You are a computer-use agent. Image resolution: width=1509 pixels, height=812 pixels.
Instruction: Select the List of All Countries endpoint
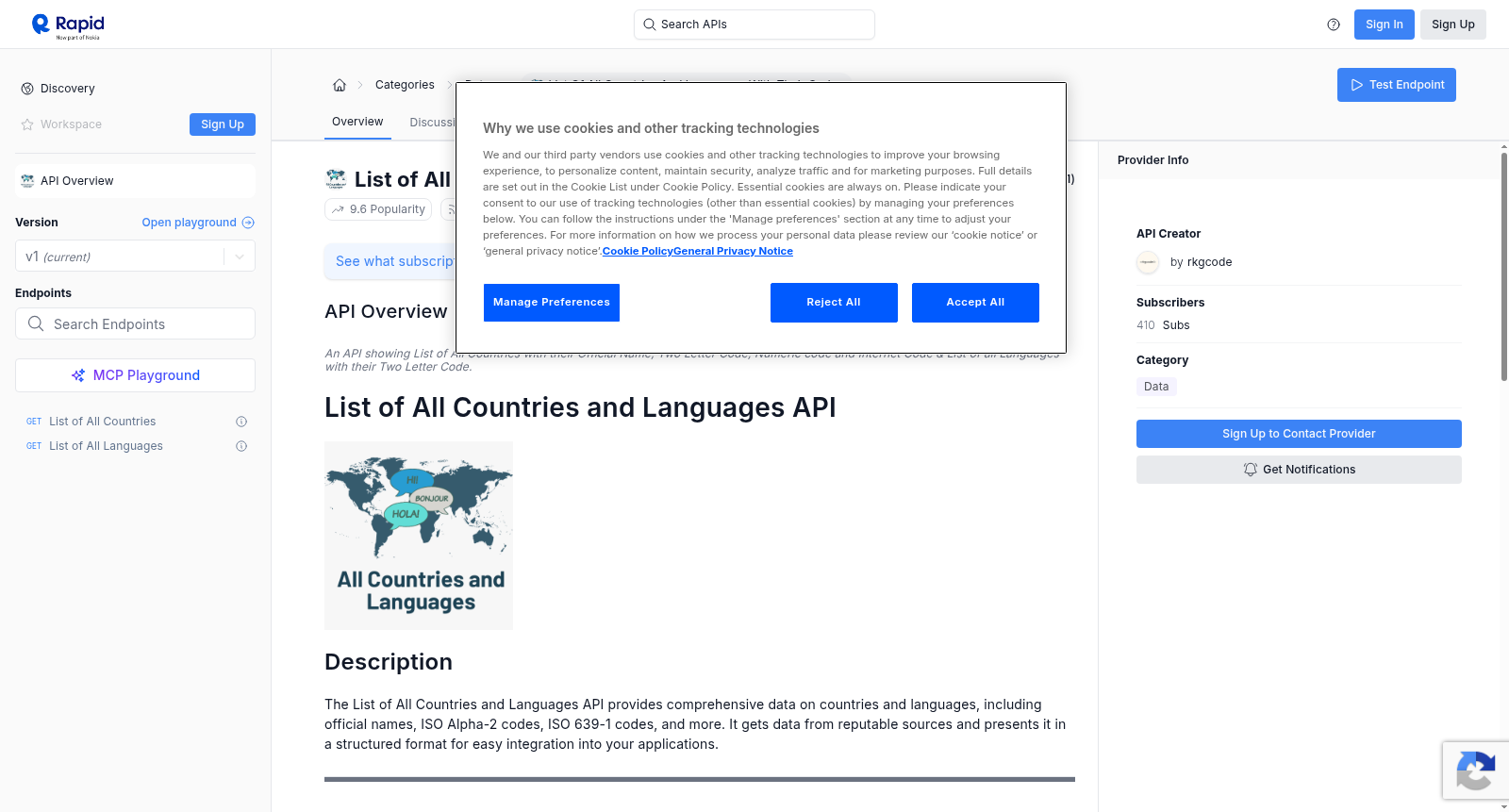pos(103,422)
